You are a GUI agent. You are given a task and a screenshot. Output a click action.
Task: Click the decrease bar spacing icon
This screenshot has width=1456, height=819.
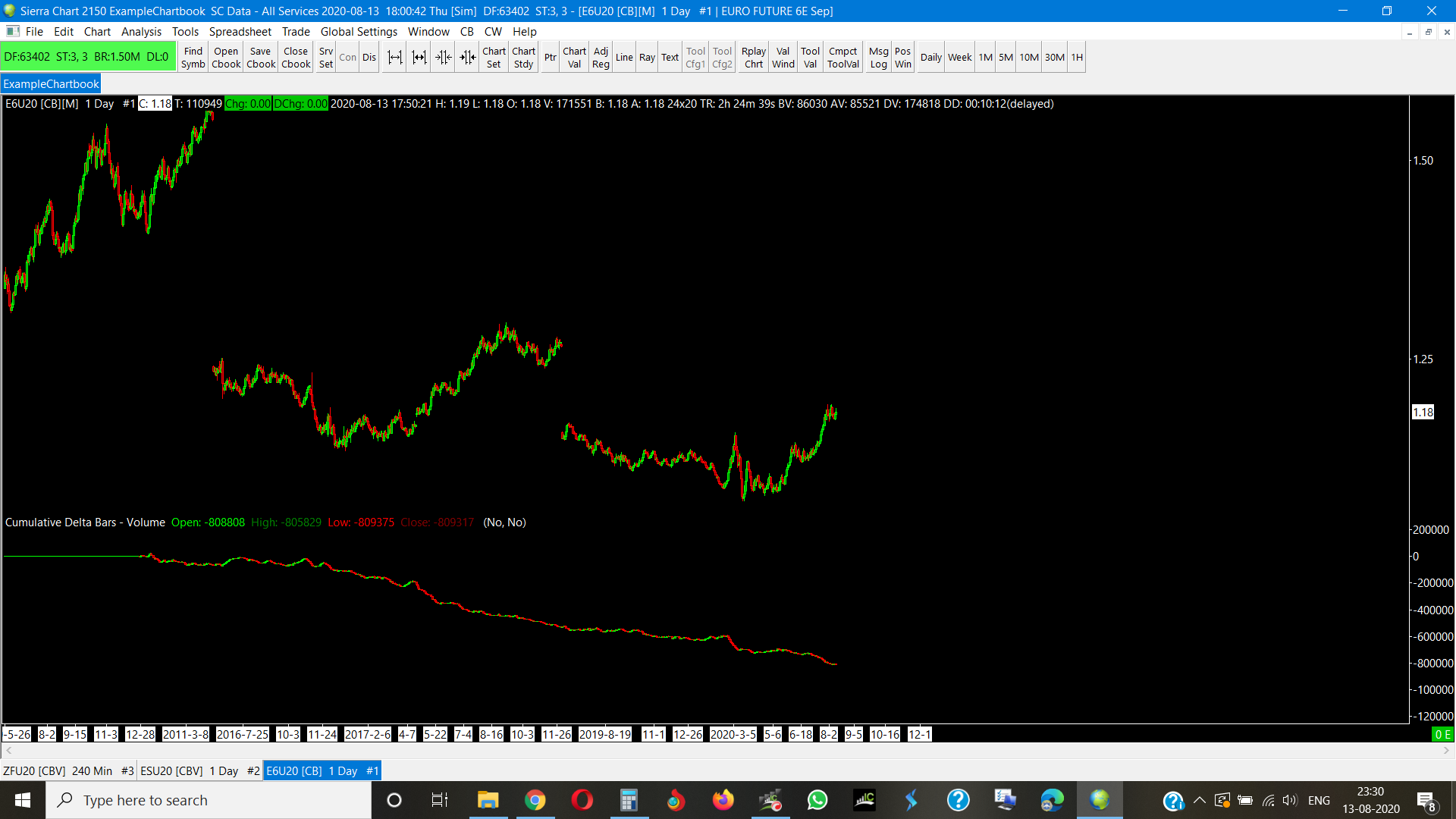pyautogui.click(x=444, y=58)
